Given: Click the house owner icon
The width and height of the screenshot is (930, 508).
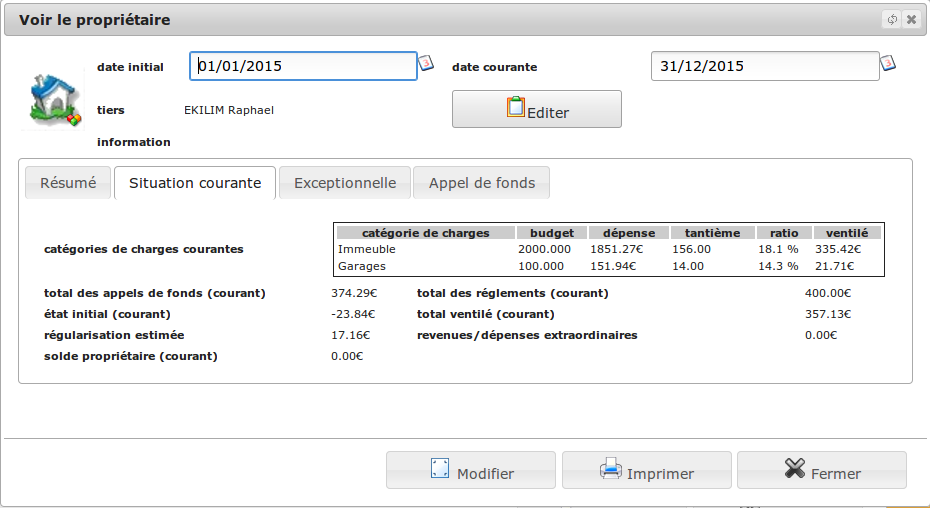Looking at the screenshot, I should pos(54,101).
